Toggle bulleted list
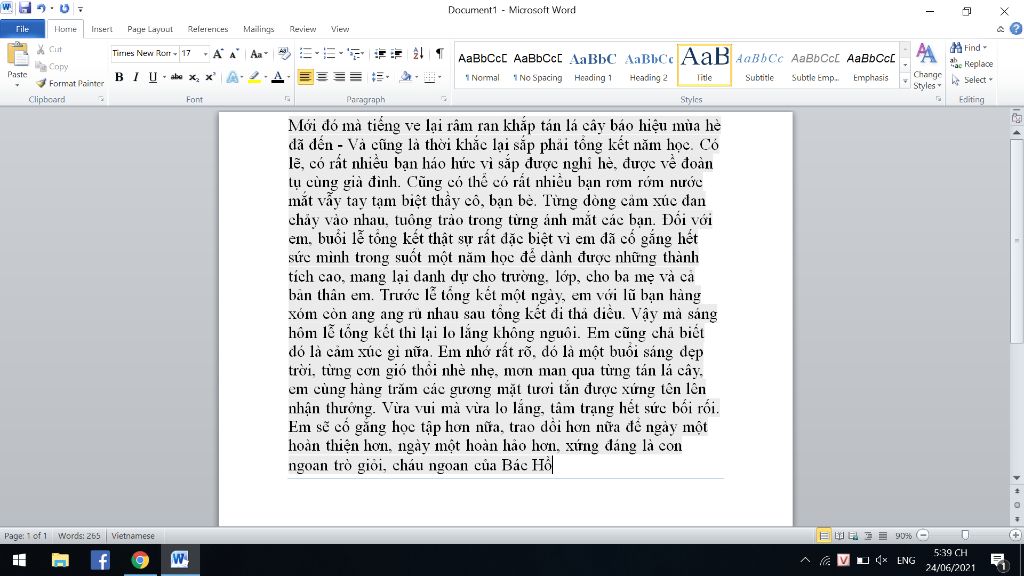Viewport: 1024px width, 576px height. tap(305, 54)
